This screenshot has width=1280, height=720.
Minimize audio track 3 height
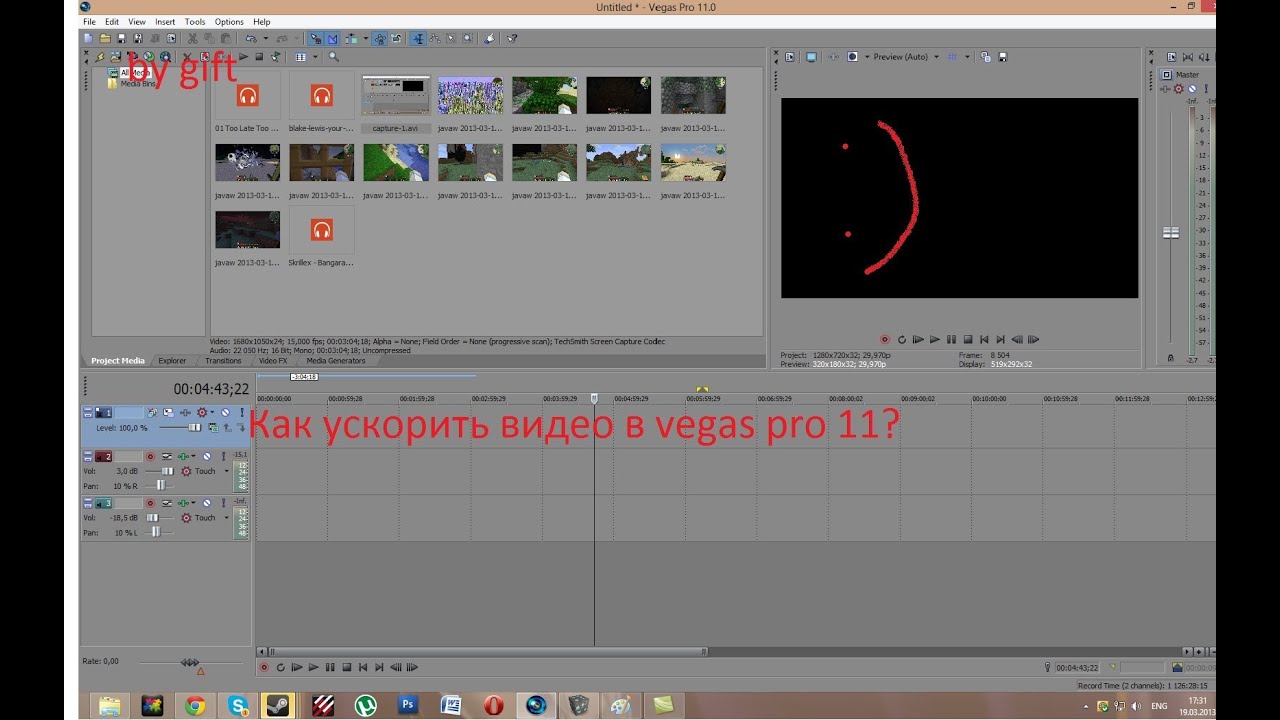[87, 503]
